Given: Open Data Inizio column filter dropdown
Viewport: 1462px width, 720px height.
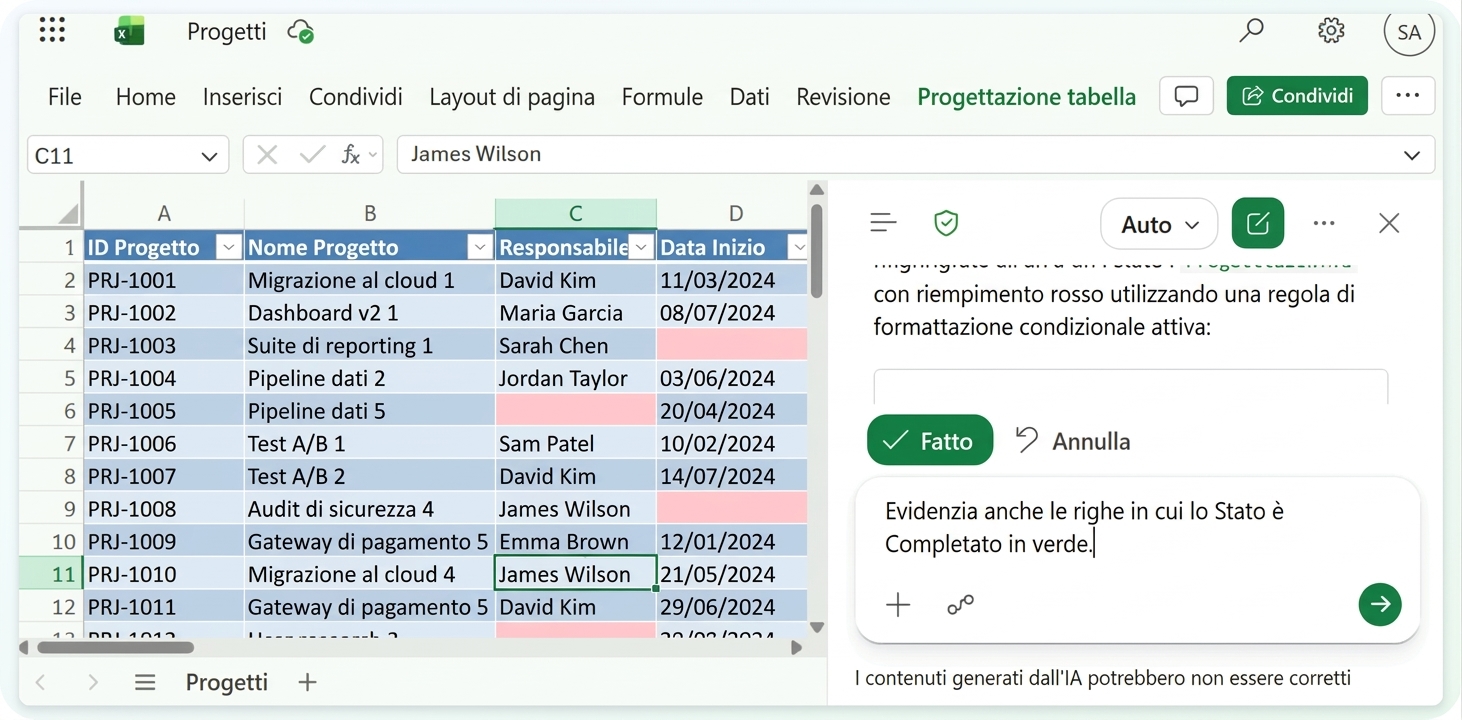Looking at the screenshot, I should [x=797, y=247].
